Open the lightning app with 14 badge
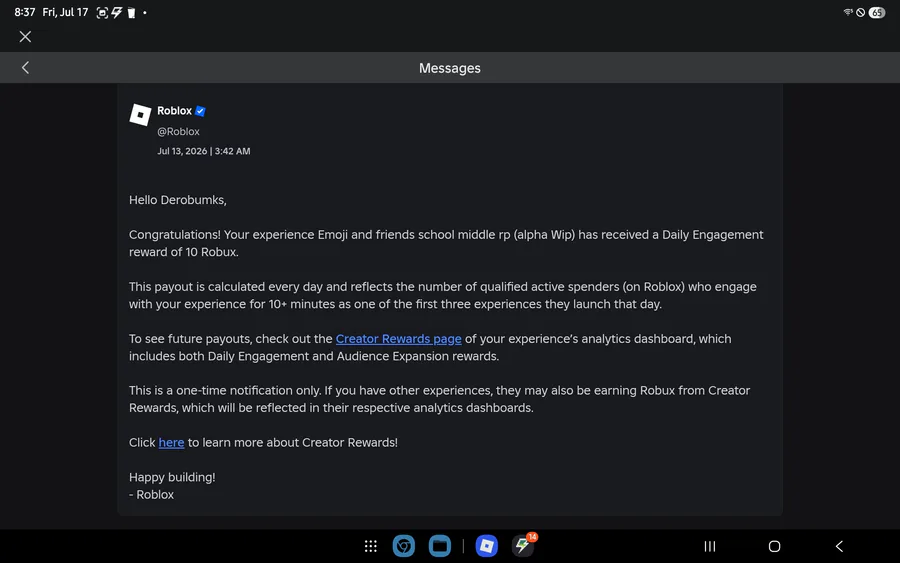Viewport: 900px width, 563px height. 523,545
